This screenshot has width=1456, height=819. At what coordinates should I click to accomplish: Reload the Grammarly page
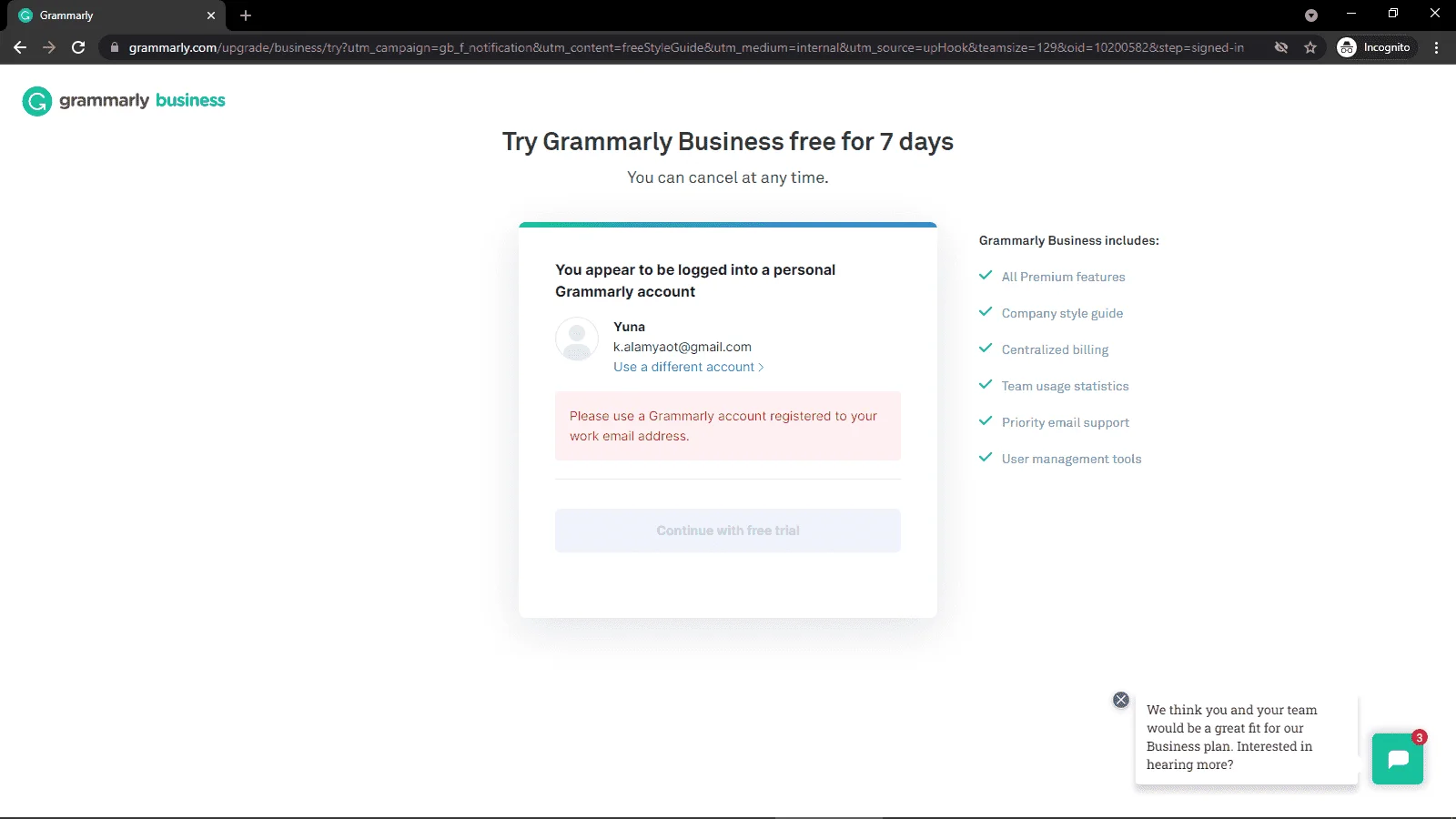78,47
